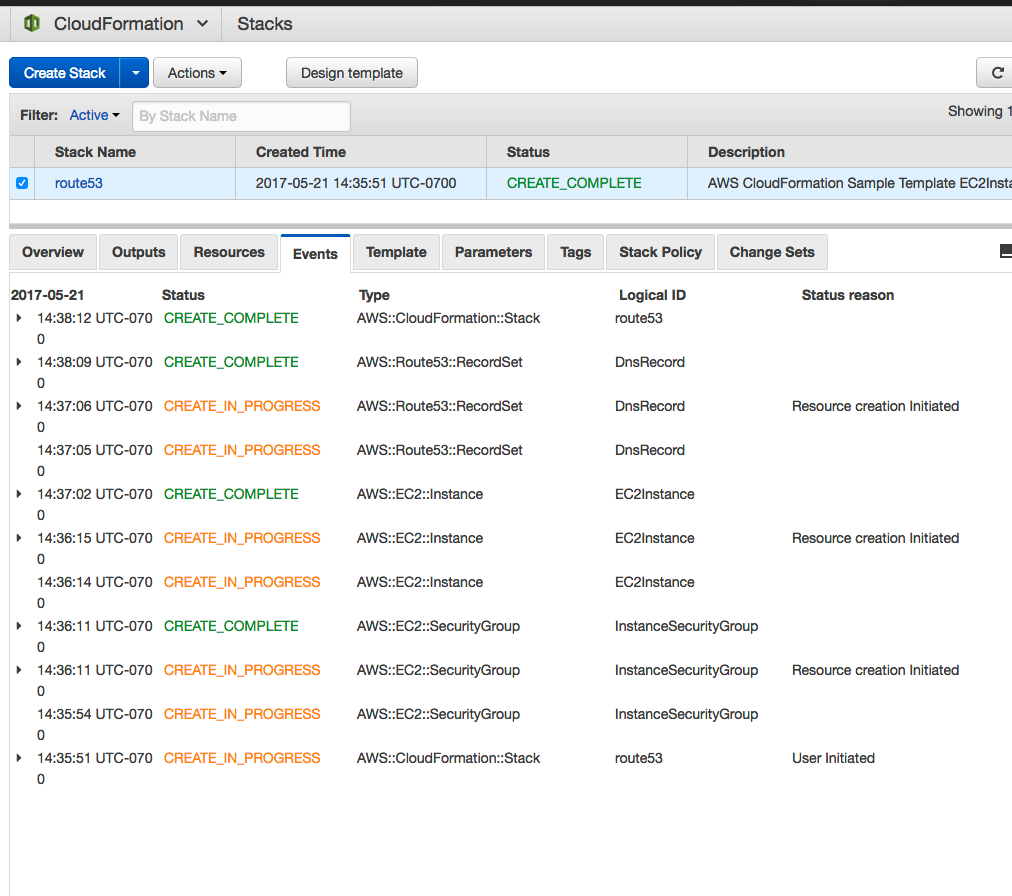Click DnsRecord logical ID in 14:37:05 event
Viewport: 1012px width, 896px height.
650,450
